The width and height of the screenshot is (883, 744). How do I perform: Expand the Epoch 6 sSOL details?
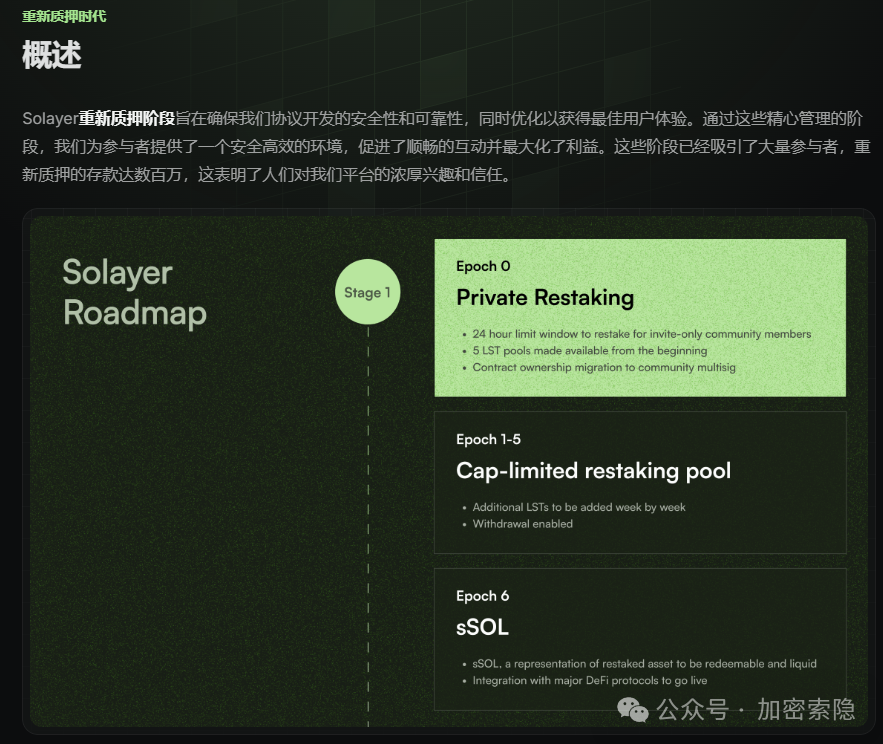640,671
